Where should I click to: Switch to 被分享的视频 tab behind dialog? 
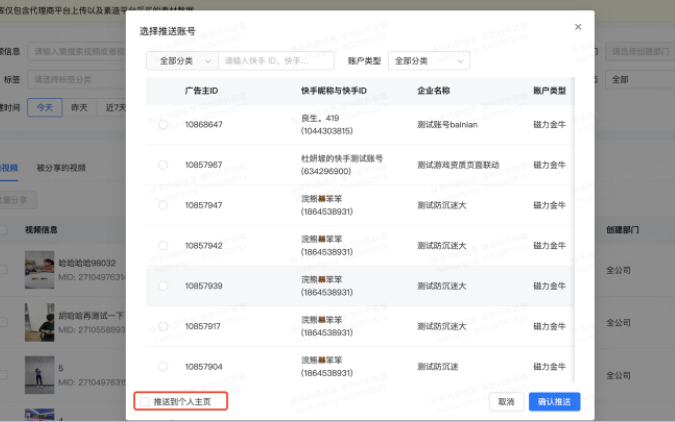[x=61, y=168]
